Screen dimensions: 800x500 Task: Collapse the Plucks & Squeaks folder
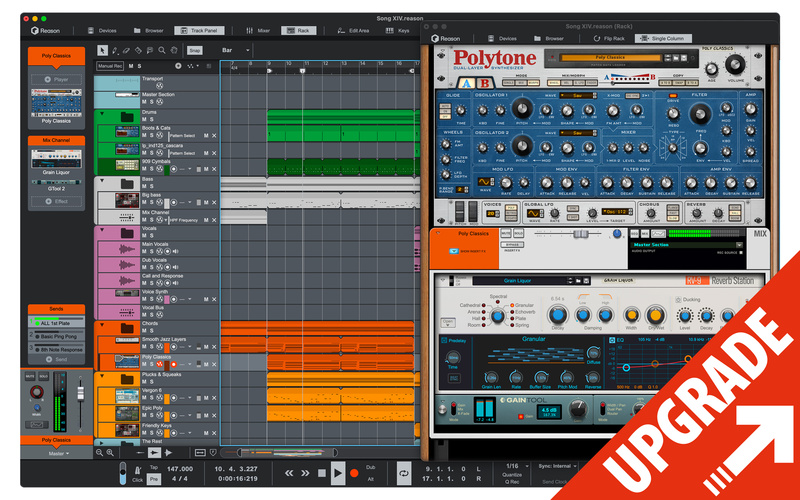102,376
